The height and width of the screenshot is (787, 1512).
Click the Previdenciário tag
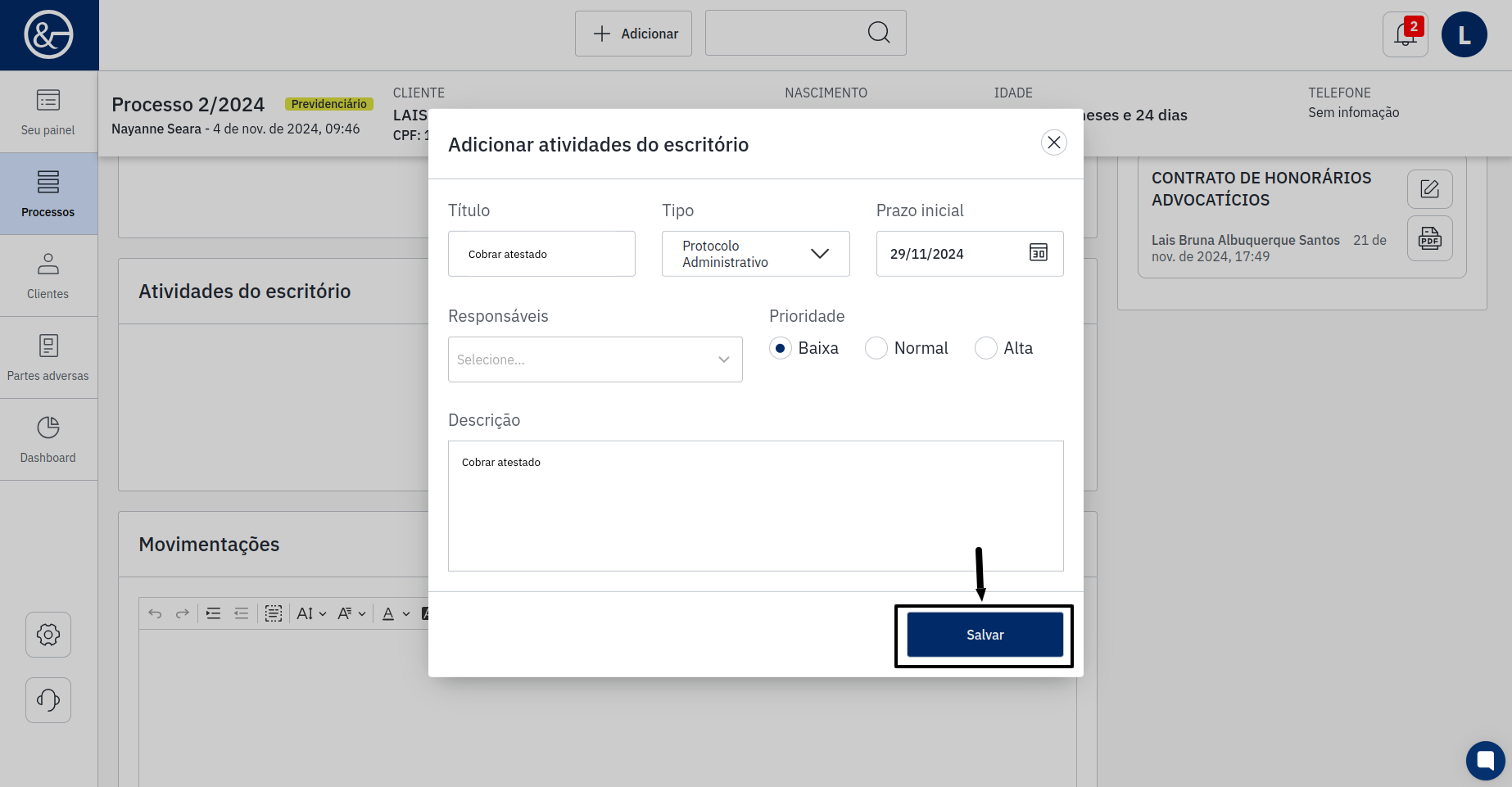(329, 104)
